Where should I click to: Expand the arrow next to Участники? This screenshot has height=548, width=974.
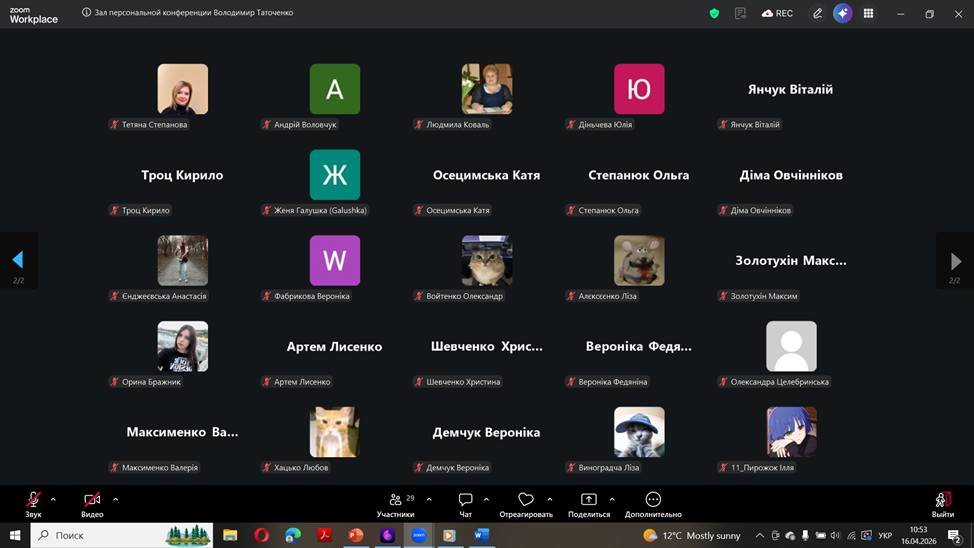tap(429, 499)
